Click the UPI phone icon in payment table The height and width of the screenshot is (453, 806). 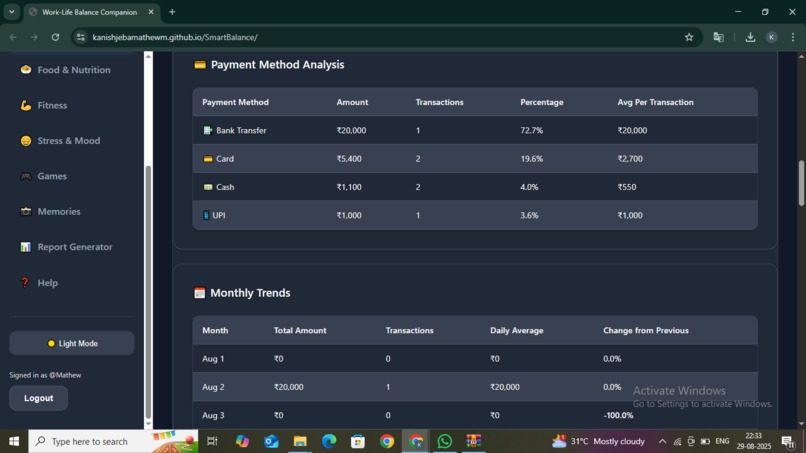[x=206, y=215]
